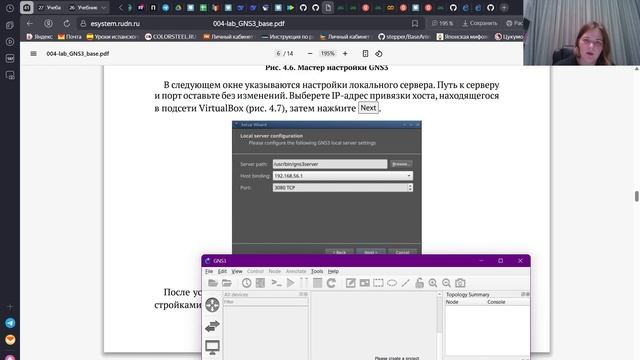Open the Почта bookmark
The height and width of the screenshot is (360, 640).
69,37
